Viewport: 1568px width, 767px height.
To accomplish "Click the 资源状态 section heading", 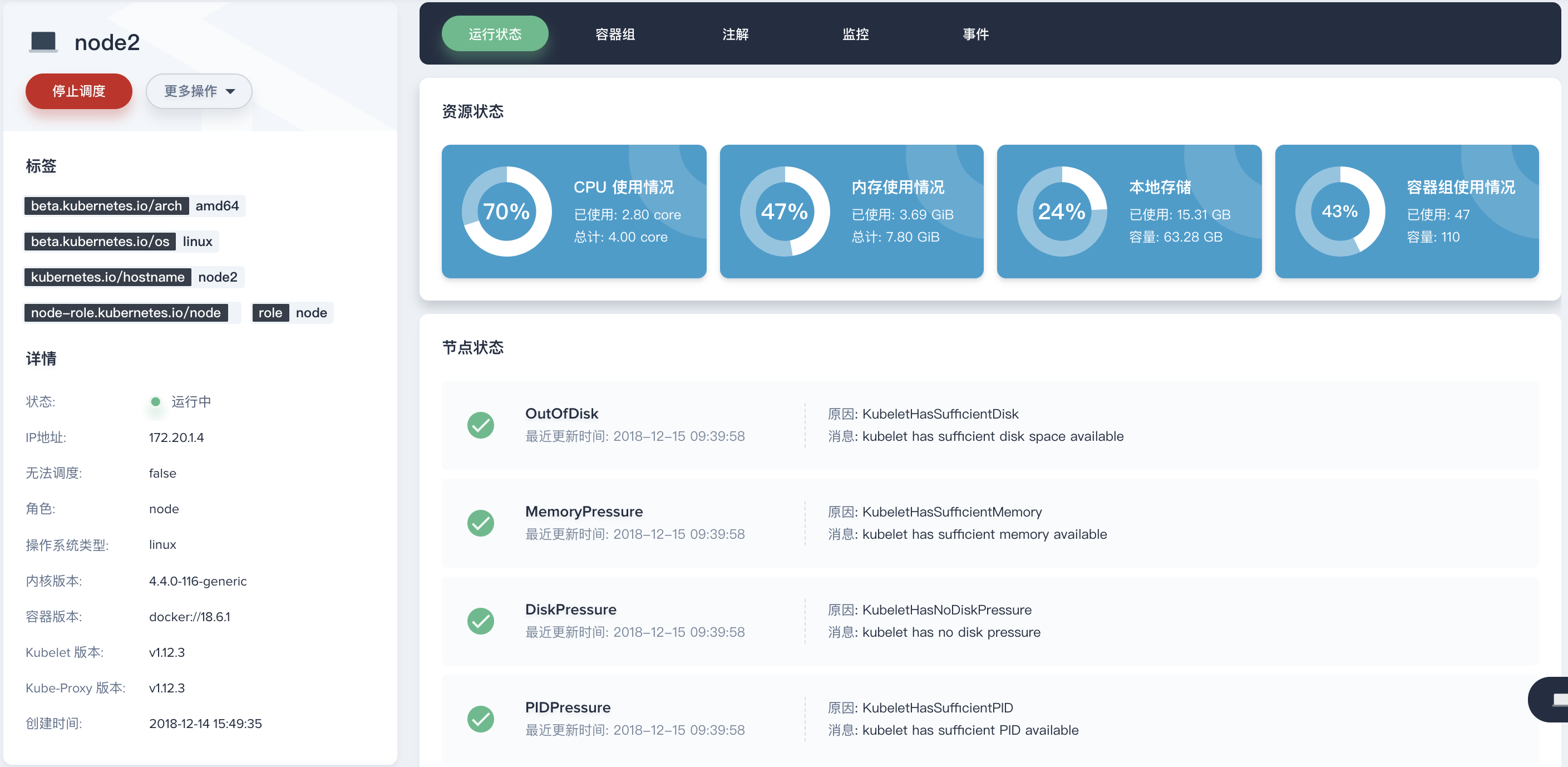I will pyautogui.click(x=473, y=111).
